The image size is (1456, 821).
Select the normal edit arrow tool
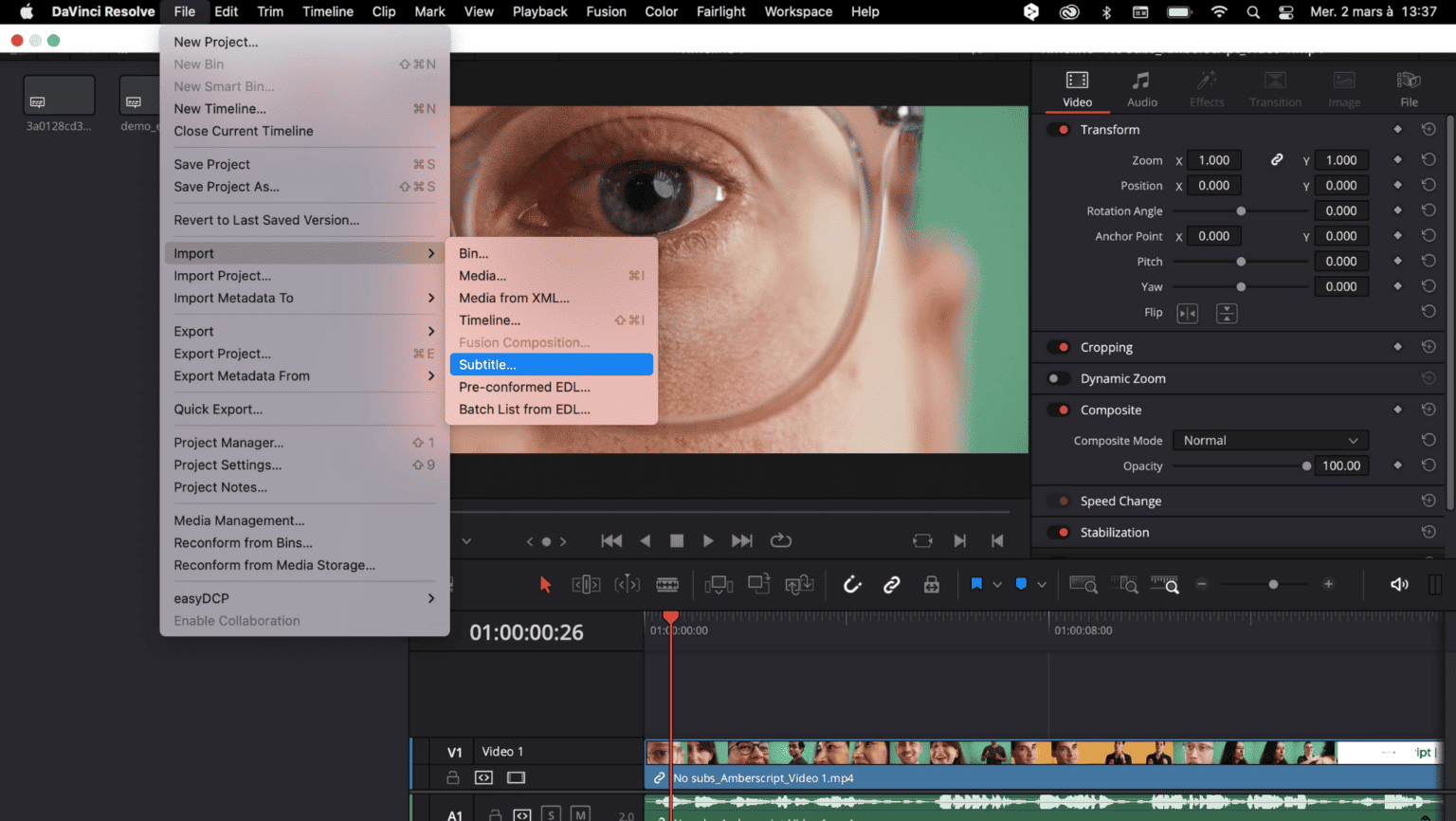click(x=545, y=584)
